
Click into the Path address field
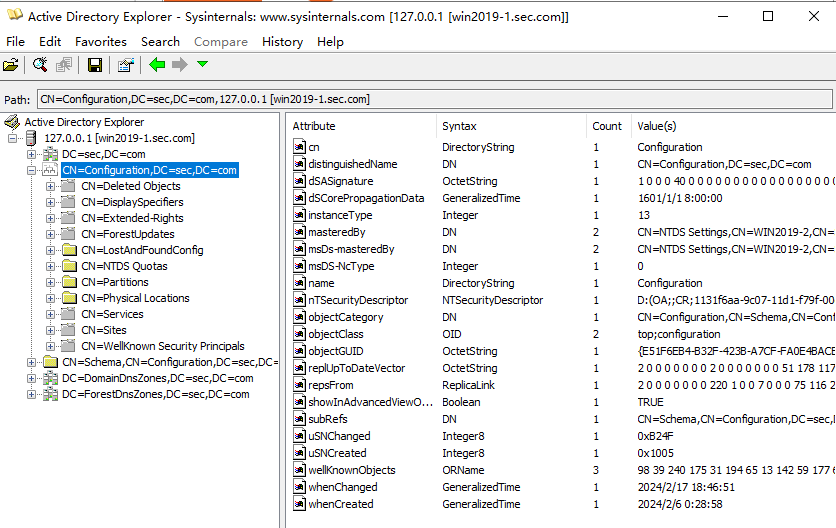pos(432,99)
